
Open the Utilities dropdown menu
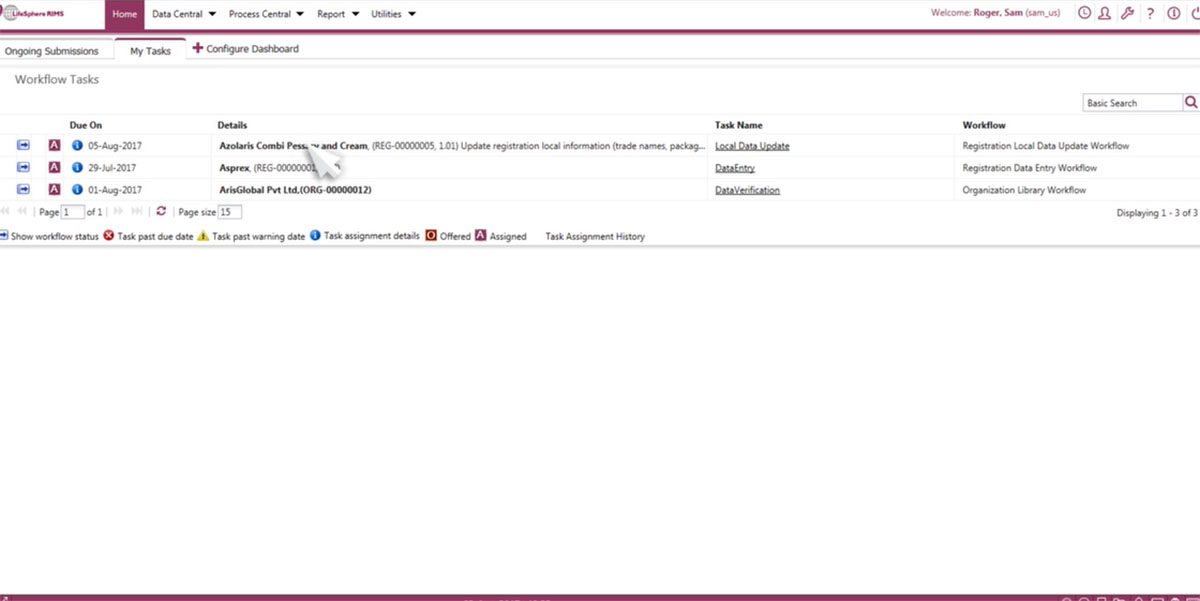(x=393, y=14)
